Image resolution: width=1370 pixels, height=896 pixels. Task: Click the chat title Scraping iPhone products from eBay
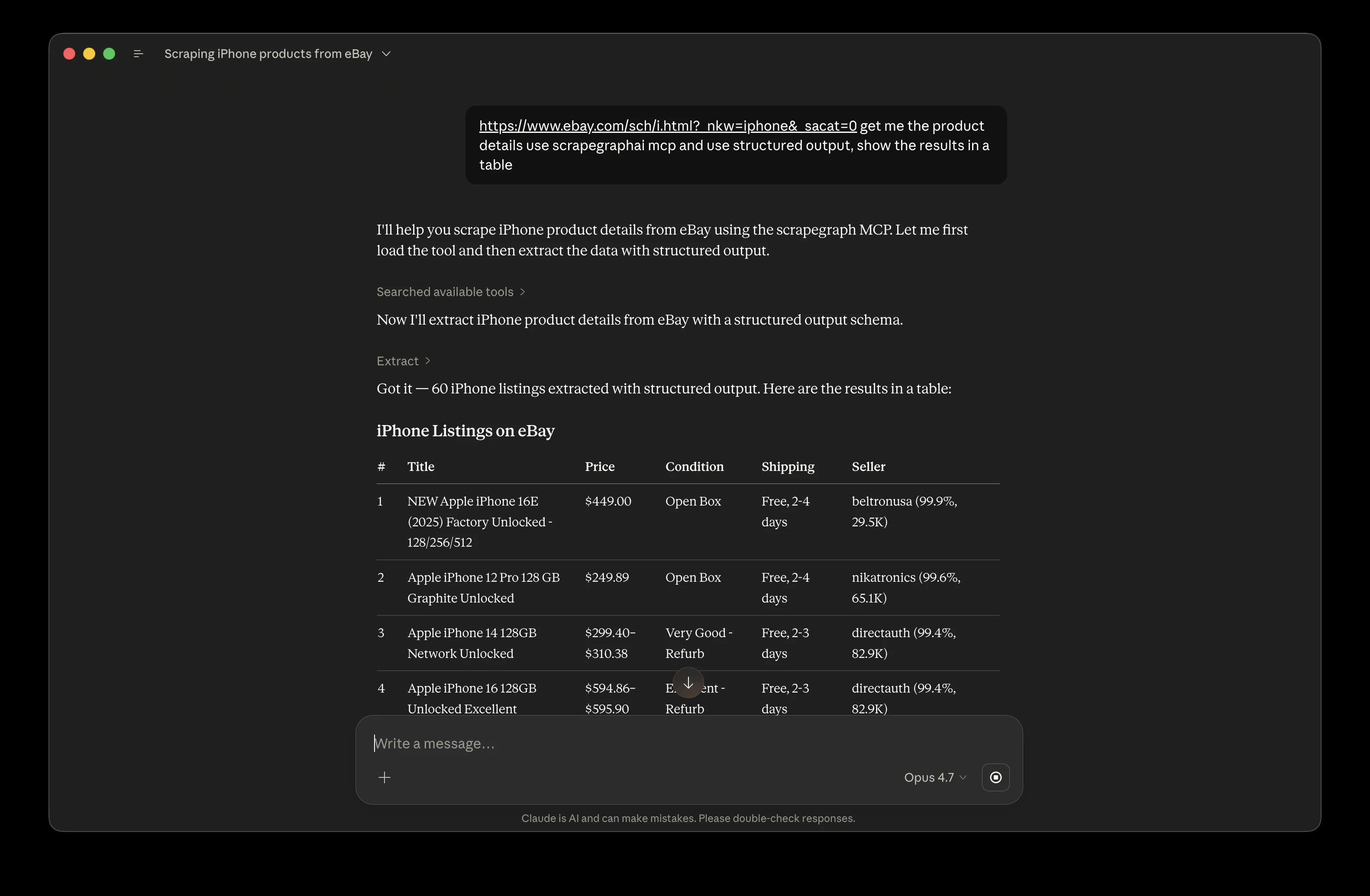pos(268,54)
